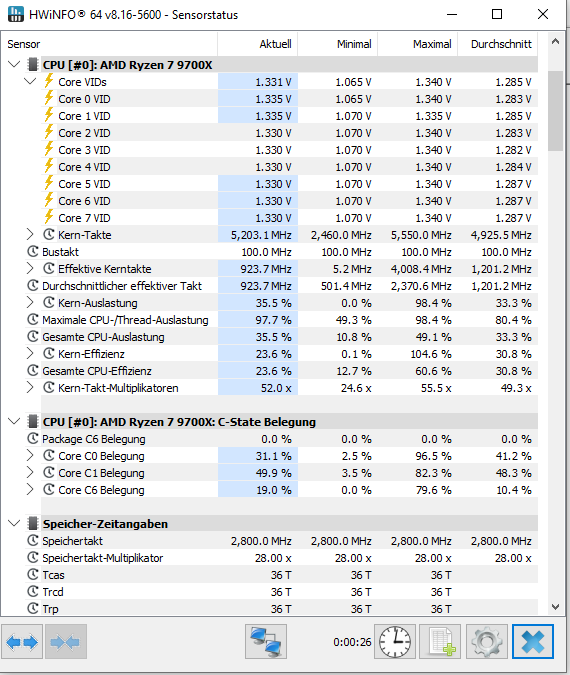Maximize the HWiNFO Sensorstatus window

coord(497,14)
